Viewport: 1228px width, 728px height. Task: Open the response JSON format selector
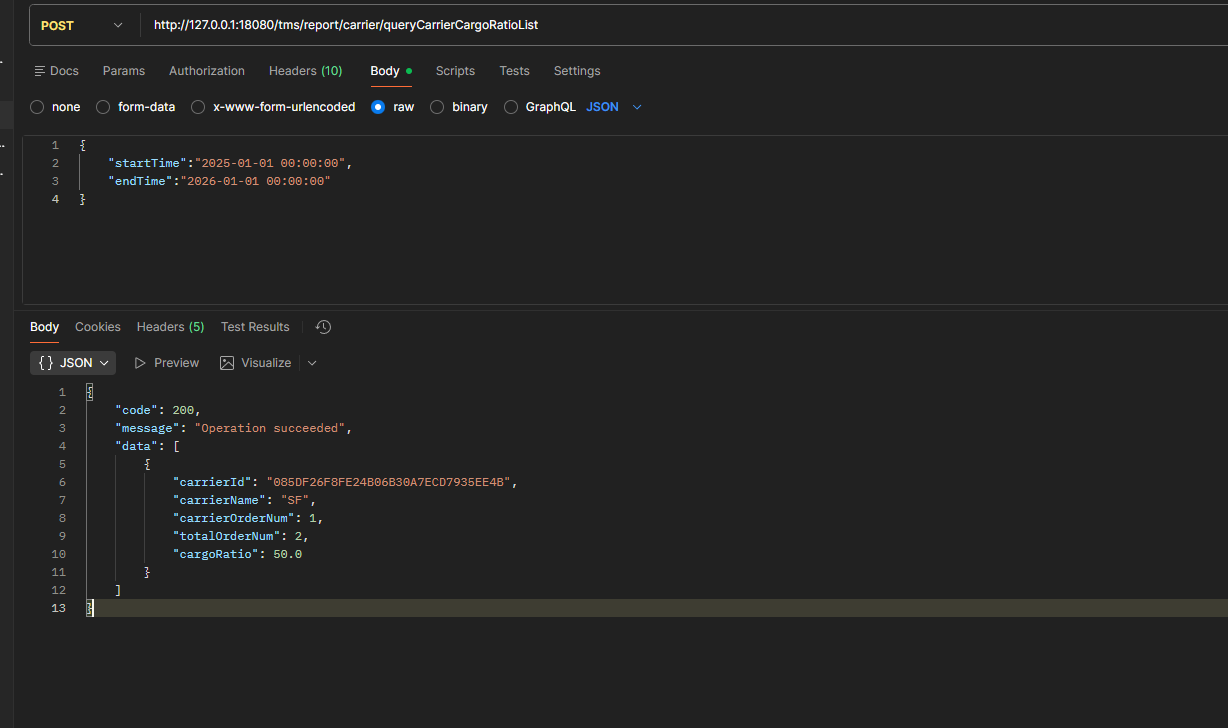[x=73, y=363]
